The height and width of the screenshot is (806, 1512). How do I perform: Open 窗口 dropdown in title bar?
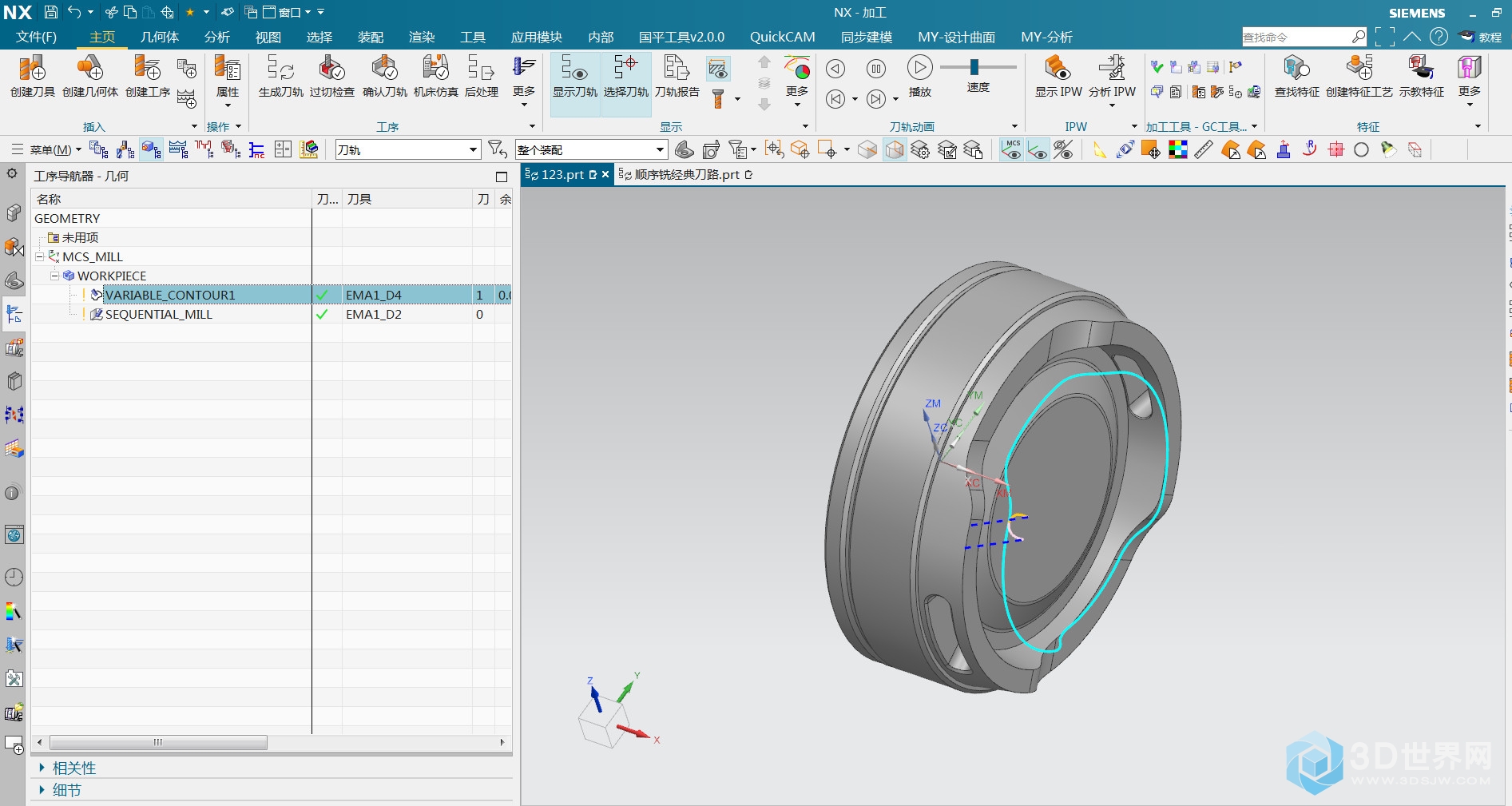[x=288, y=12]
